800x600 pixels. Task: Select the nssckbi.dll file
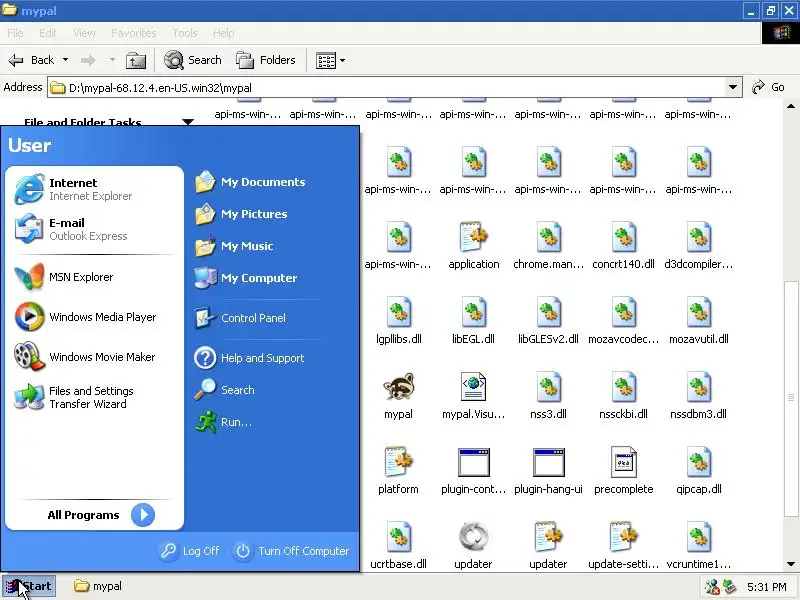point(623,396)
